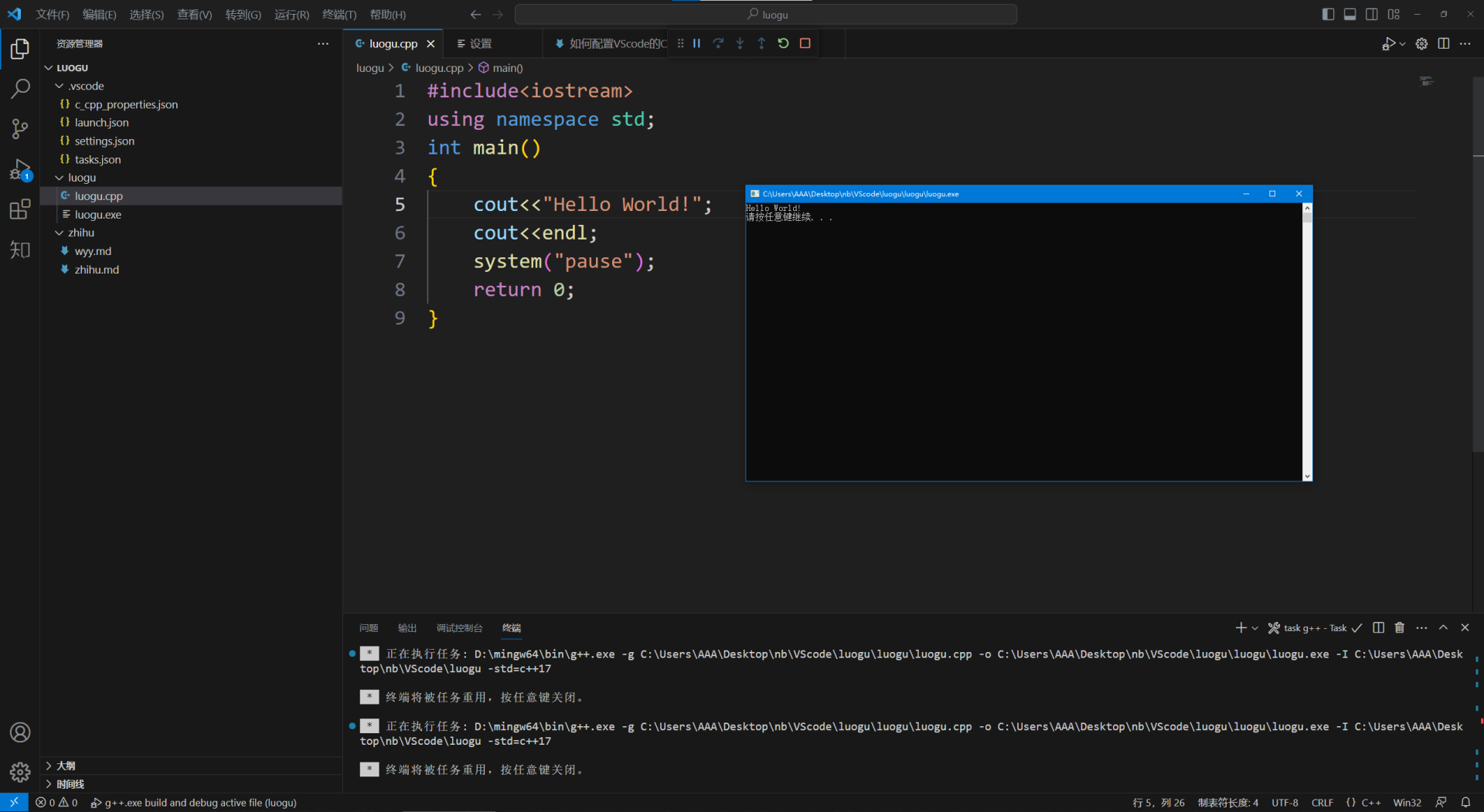1484x812 pixels.
Task: Open the 终端(T) menu
Action: click(x=339, y=15)
